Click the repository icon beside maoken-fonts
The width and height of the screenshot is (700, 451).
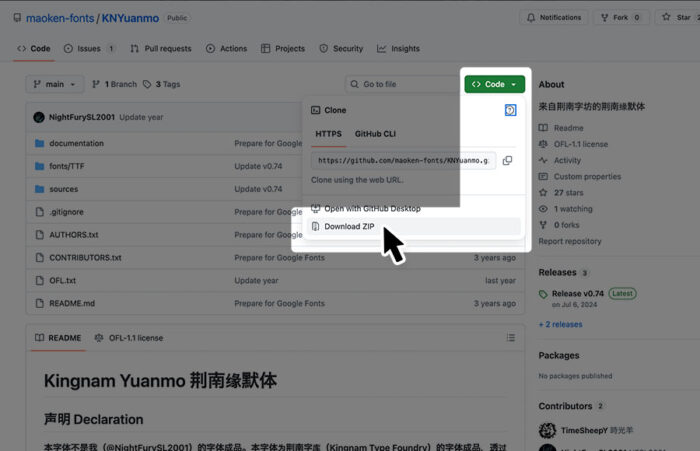[17, 18]
